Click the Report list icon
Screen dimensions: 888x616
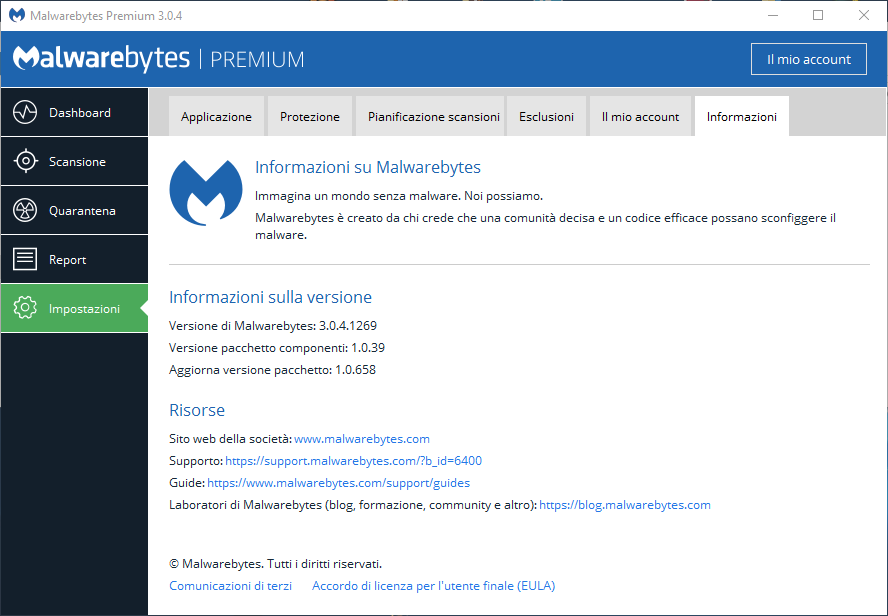click(25, 259)
